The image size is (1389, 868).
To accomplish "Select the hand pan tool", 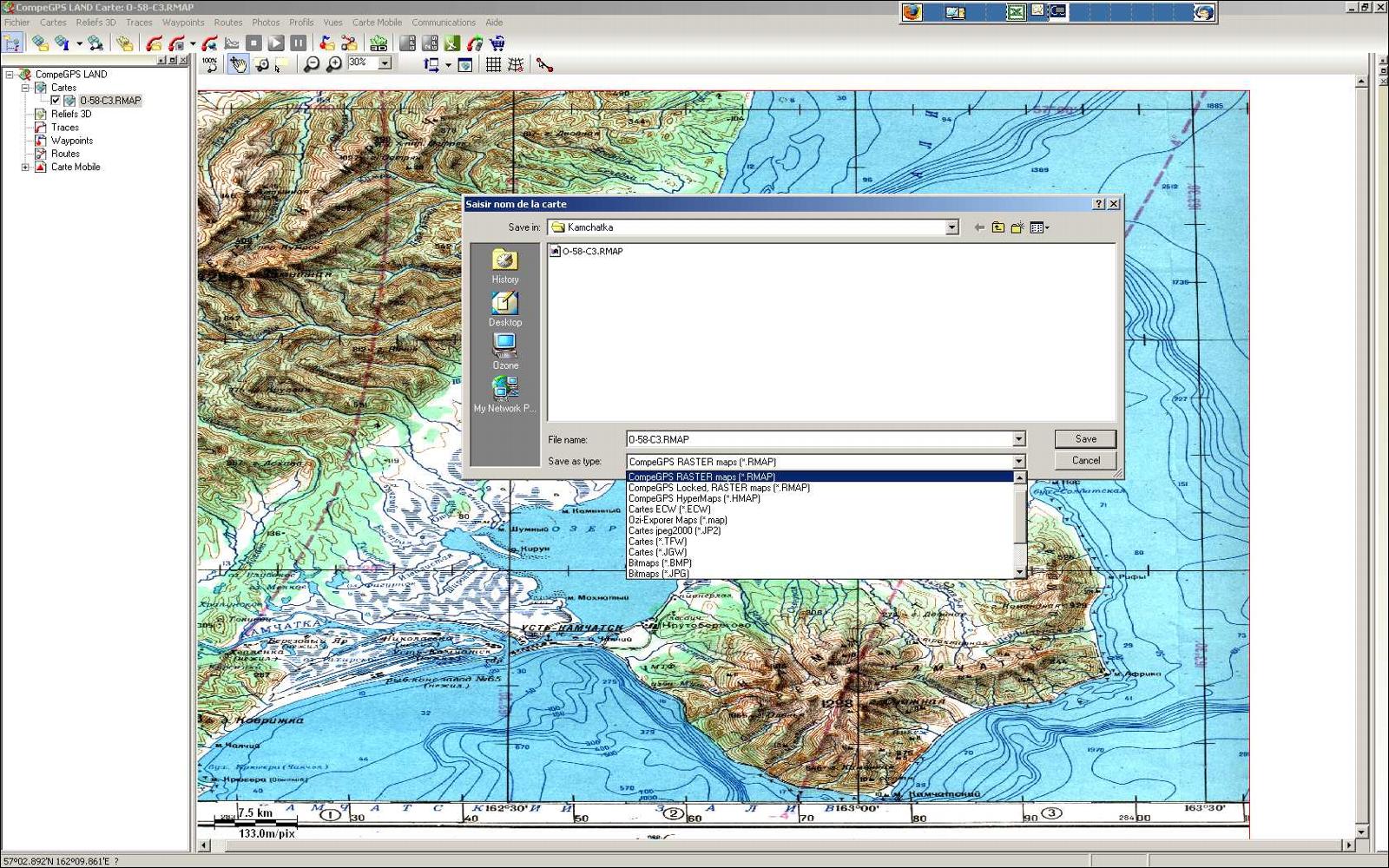I will 238,64.
